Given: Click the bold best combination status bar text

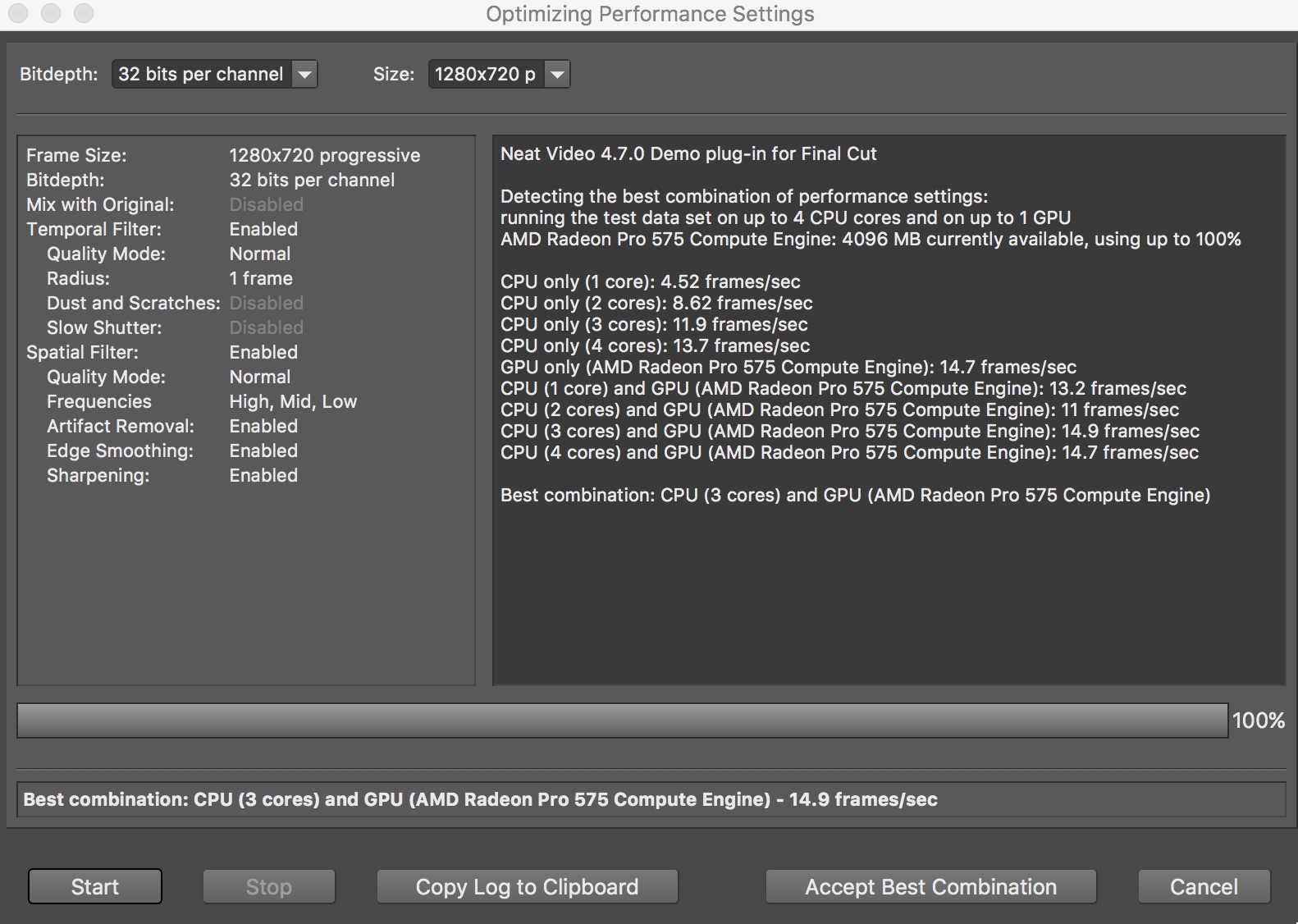Looking at the screenshot, I should (x=480, y=799).
